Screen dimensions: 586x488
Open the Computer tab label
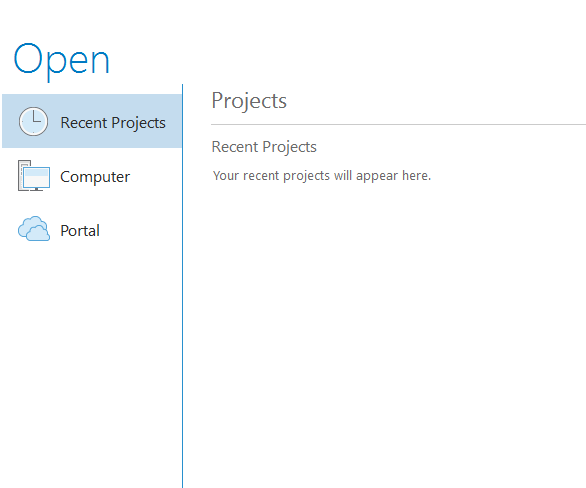click(x=95, y=177)
